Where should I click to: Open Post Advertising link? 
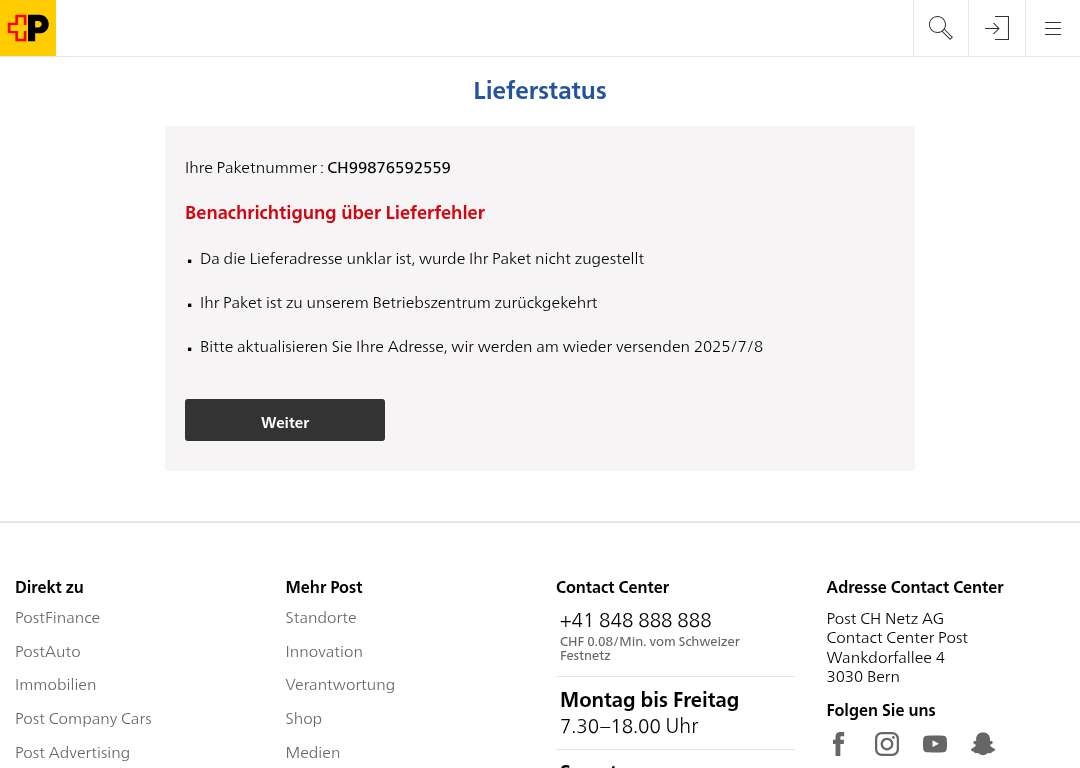pyautogui.click(x=72, y=752)
